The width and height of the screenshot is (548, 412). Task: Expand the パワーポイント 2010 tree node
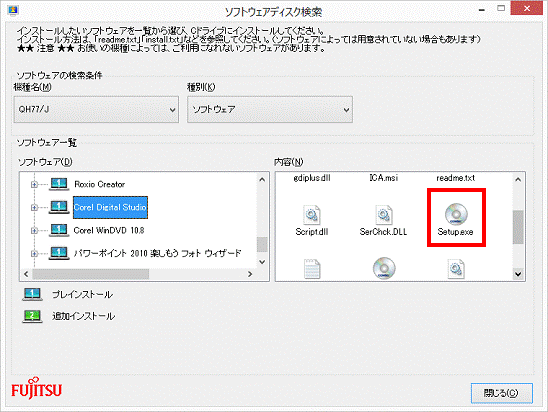click(34, 253)
